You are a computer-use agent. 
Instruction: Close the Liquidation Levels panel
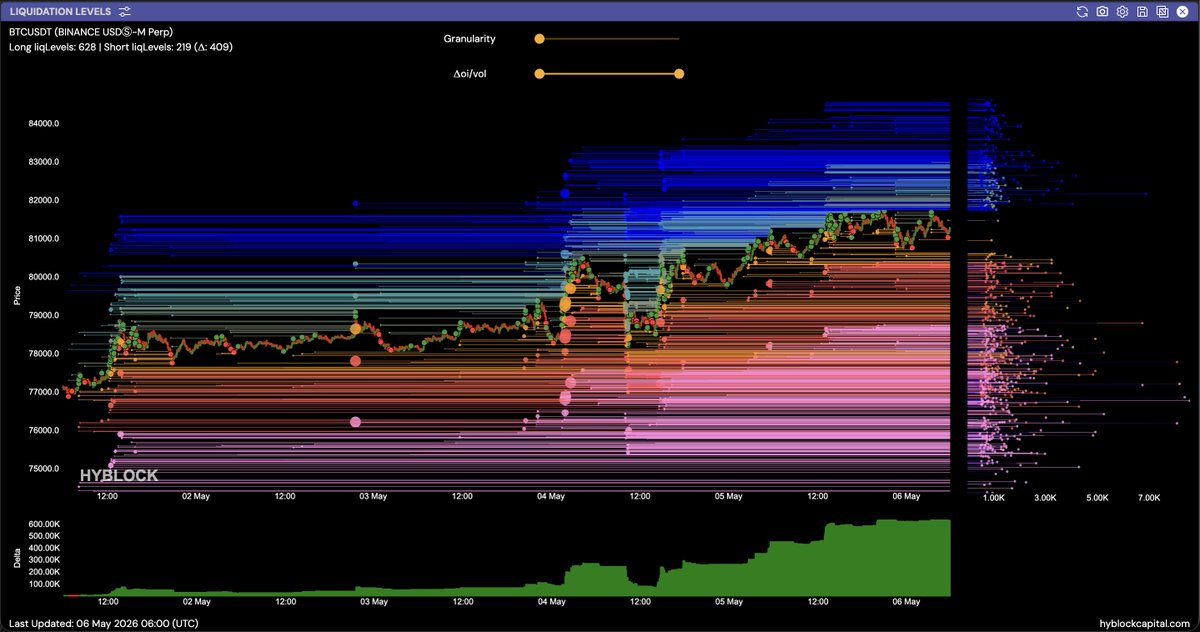click(1184, 11)
